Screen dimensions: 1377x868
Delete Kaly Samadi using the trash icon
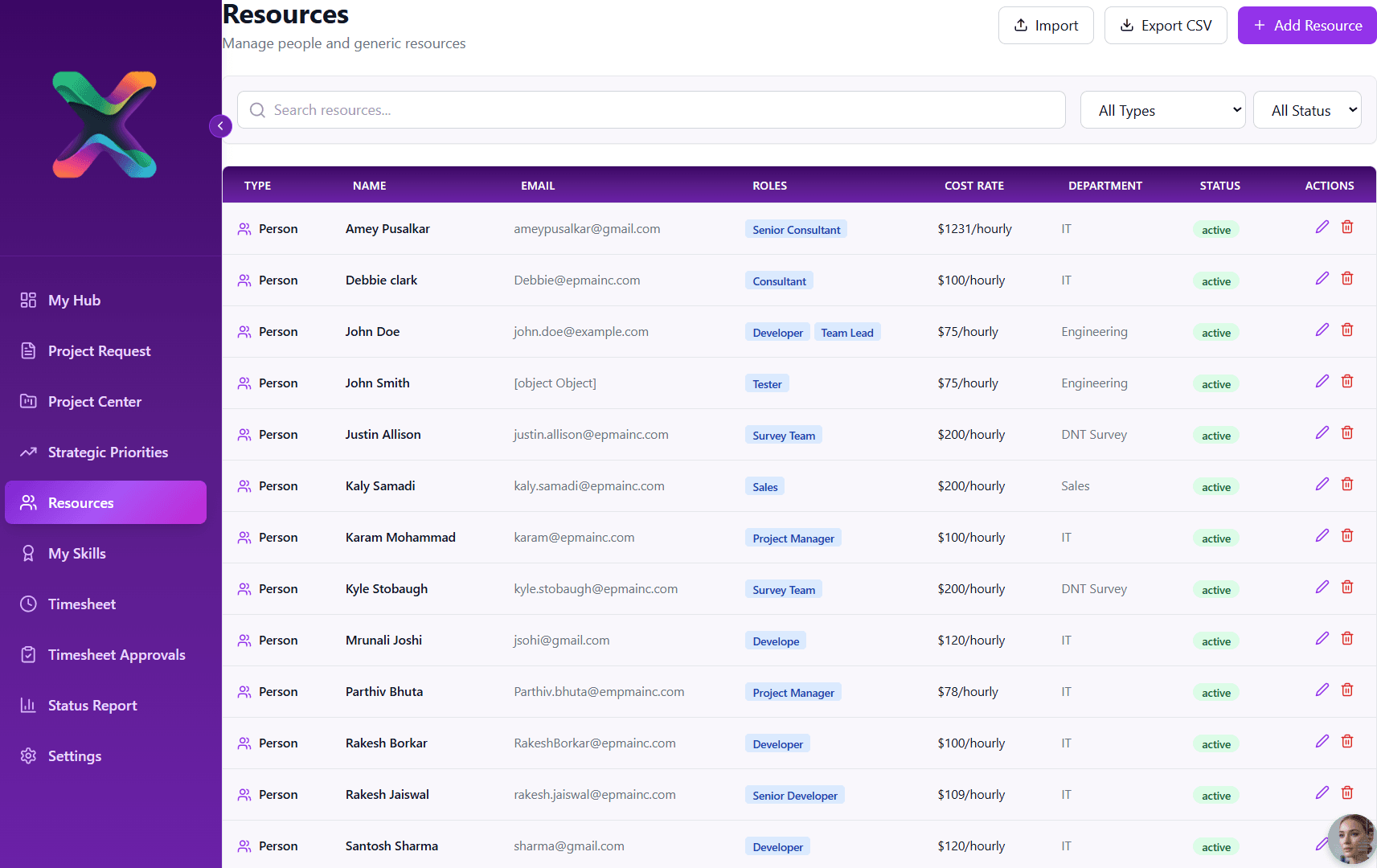1347,485
